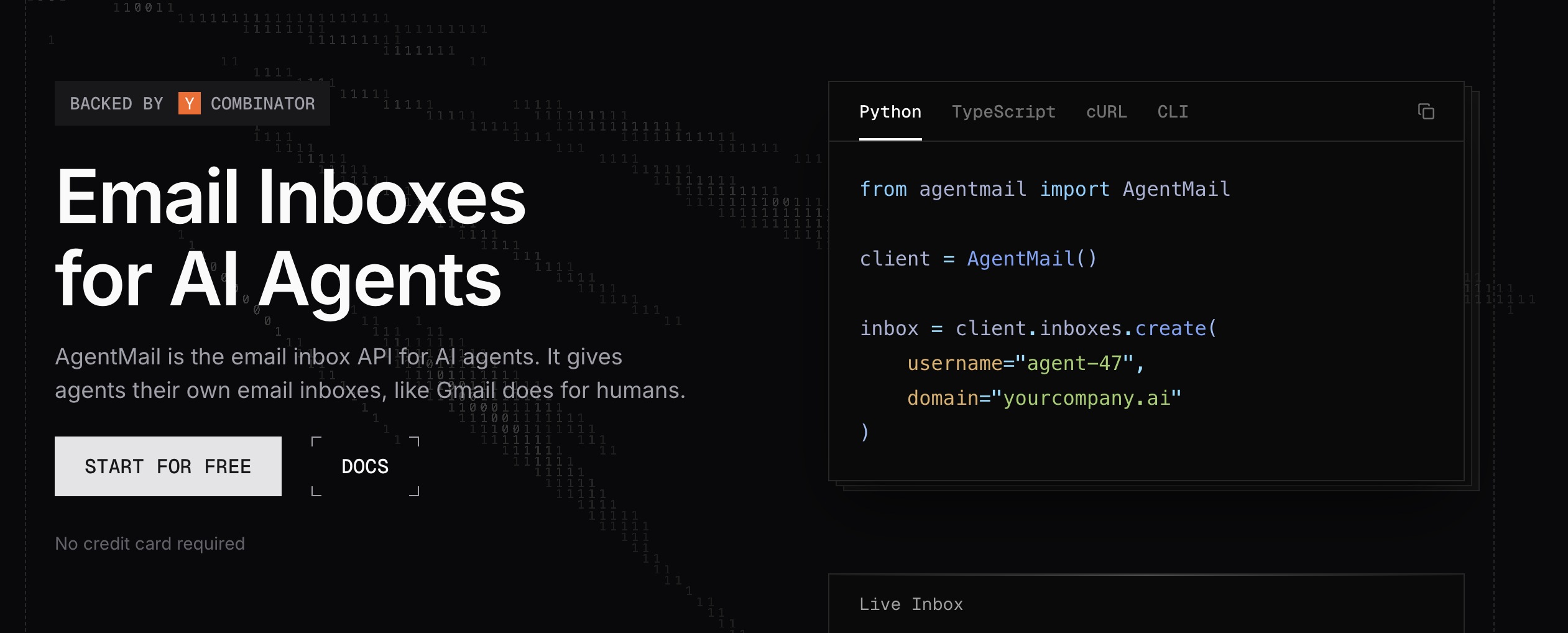Click the "client.inboxes.create(" code line

[1038, 328]
